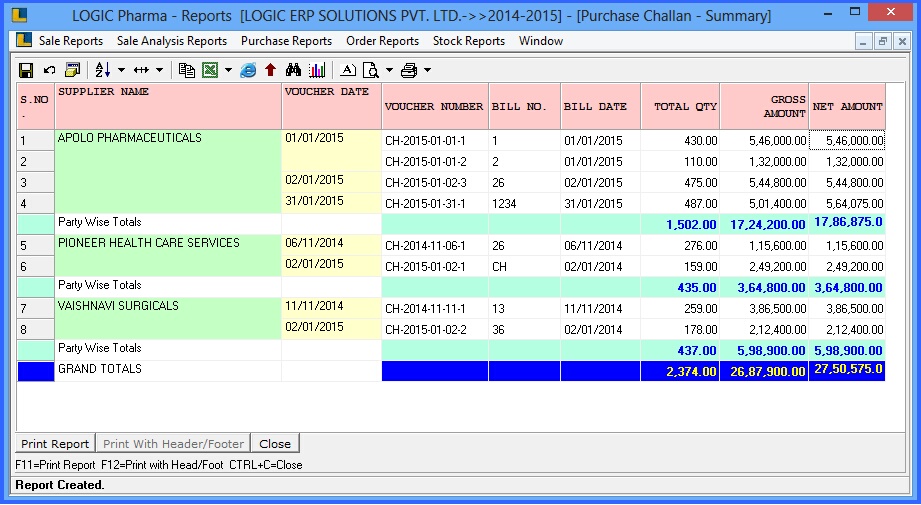Select VAISHNAVI SURGICALS supplier cell

click(x=168, y=318)
